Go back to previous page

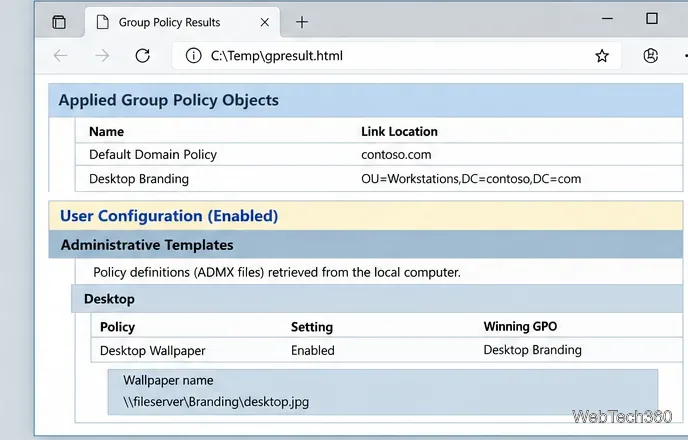coord(61,56)
